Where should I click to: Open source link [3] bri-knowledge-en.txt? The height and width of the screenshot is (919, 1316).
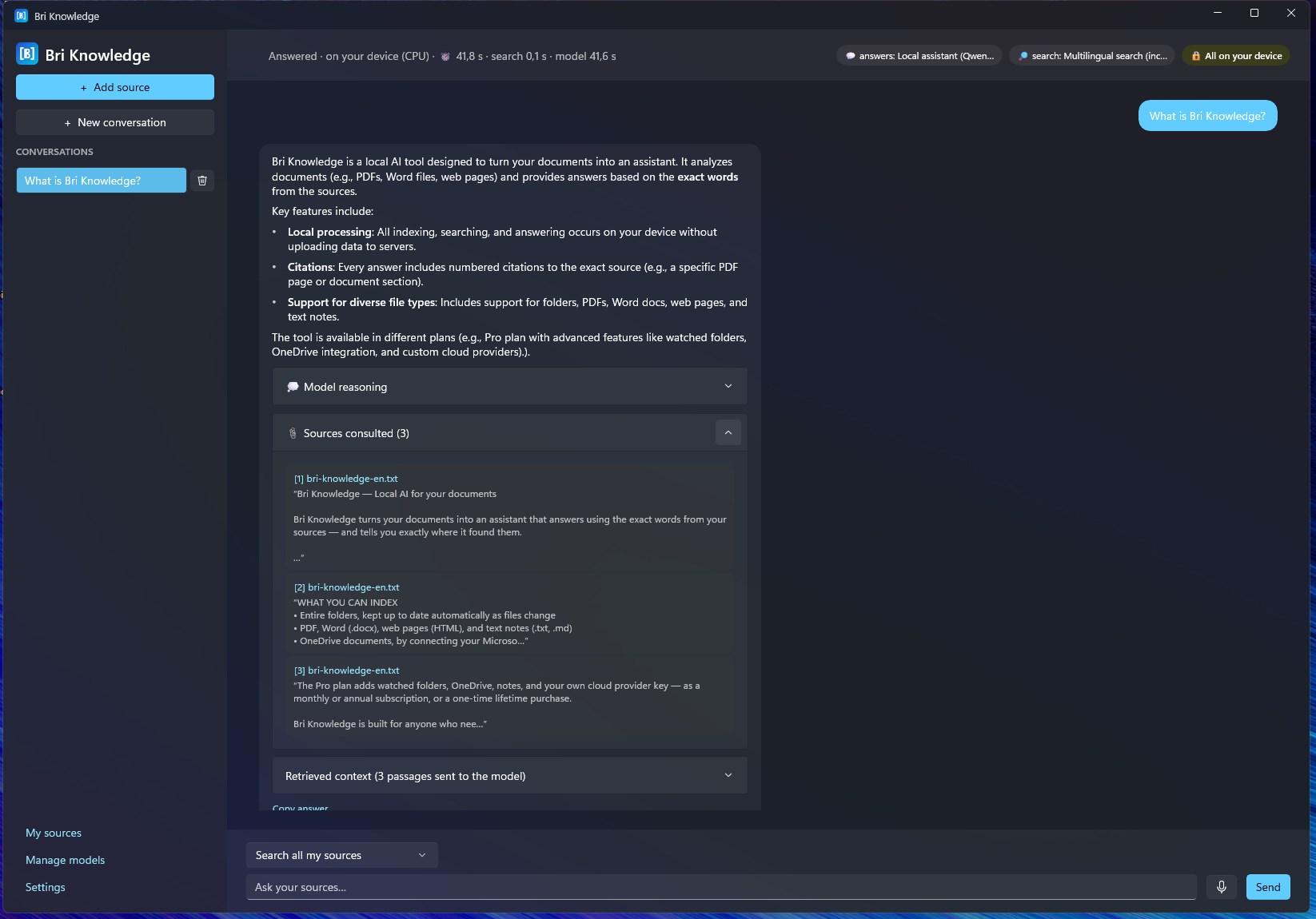tap(347, 670)
